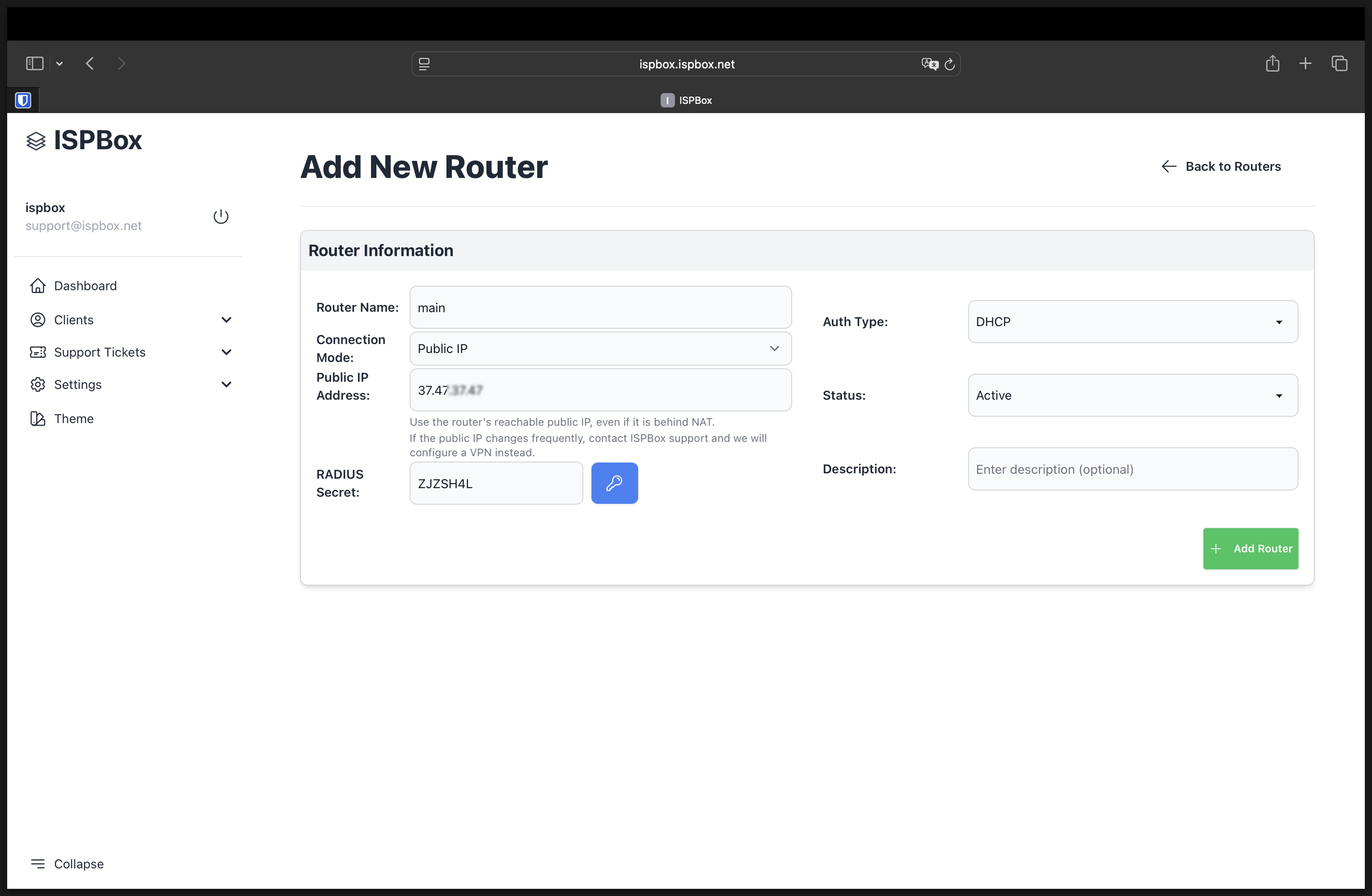The image size is (1372, 896).
Task: Open the Theme menu item
Action: (x=73, y=419)
